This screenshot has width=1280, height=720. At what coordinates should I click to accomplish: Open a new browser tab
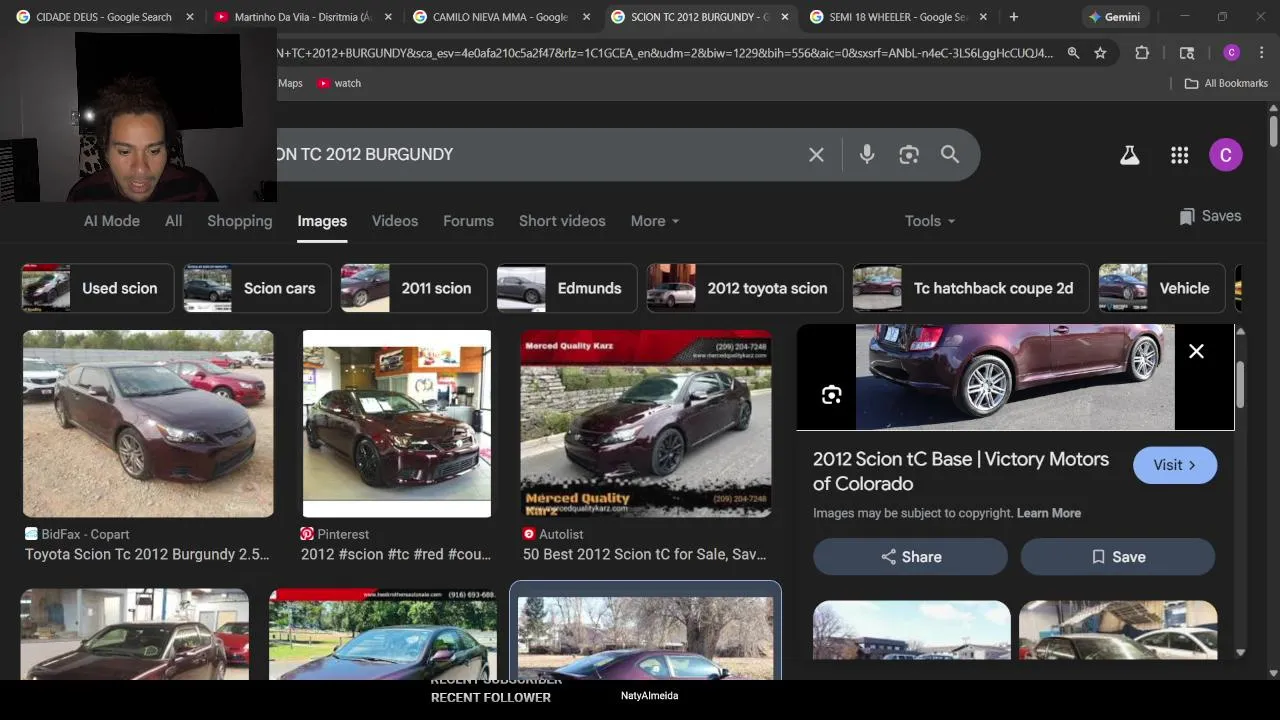coord(1013,17)
